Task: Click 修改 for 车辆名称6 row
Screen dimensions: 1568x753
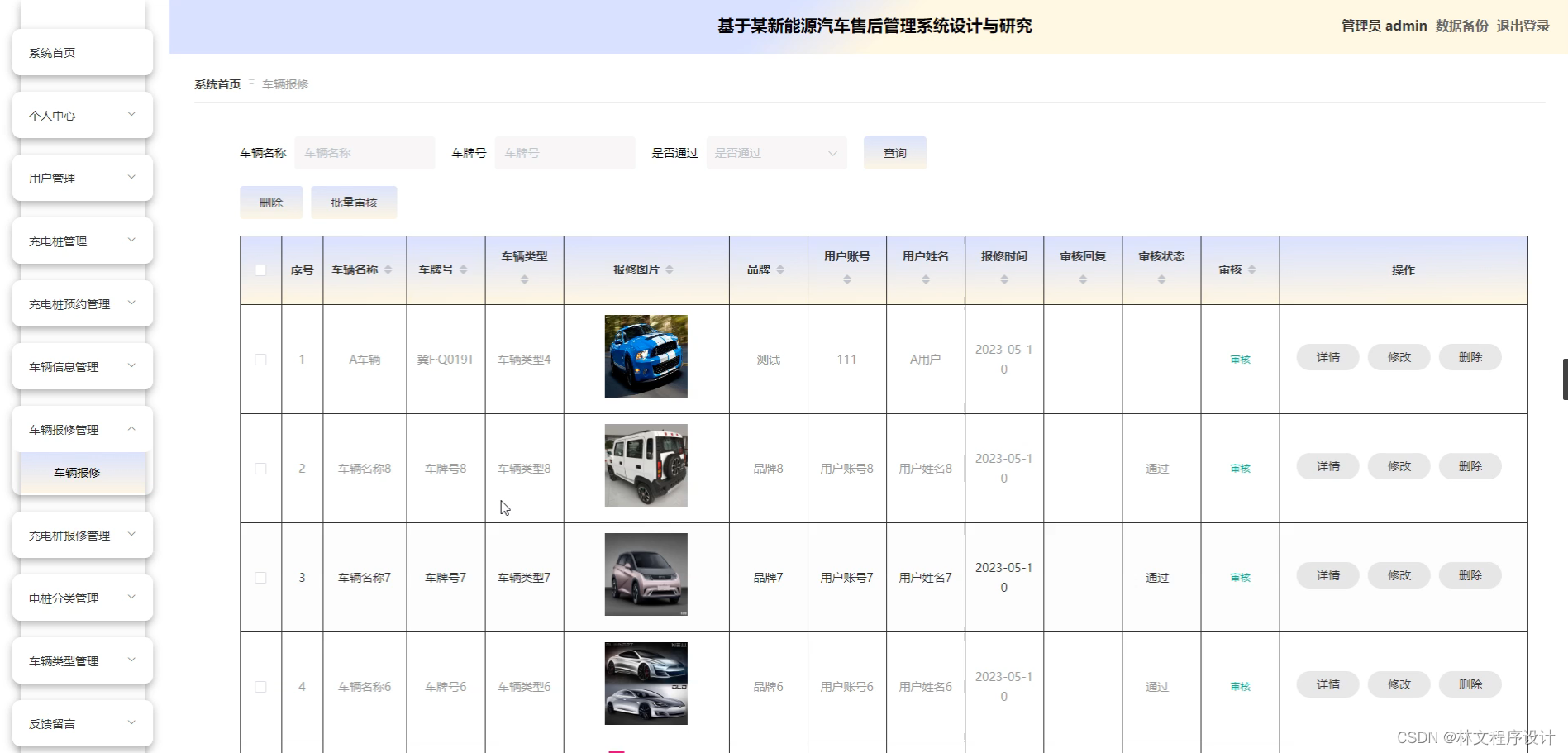Action: [1399, 684]
